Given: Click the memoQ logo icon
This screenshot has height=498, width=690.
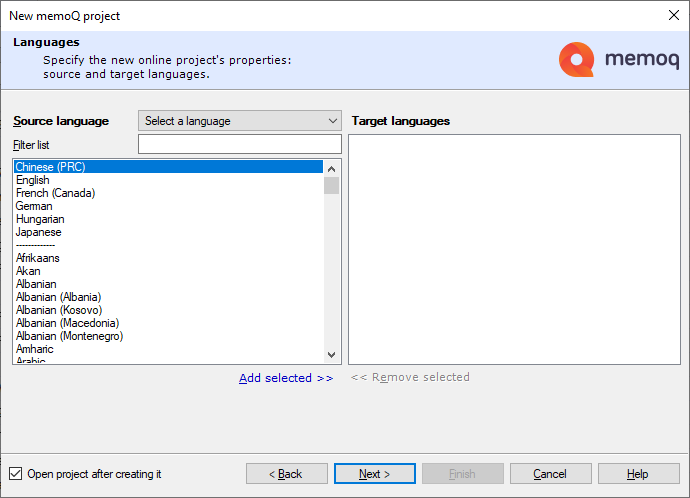Looking at the screenshot, I should [577, 60].
